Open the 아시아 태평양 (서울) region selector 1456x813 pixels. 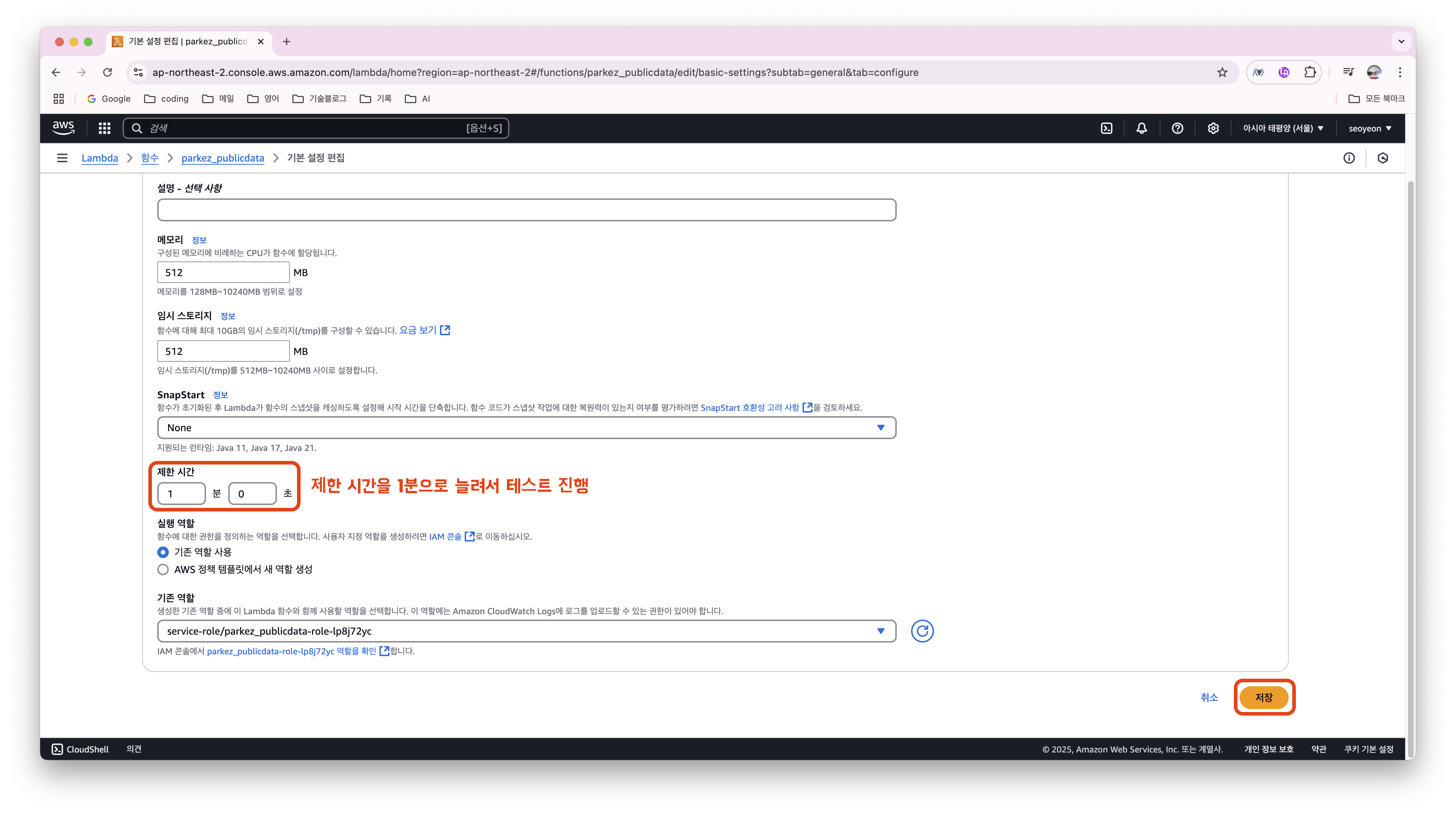(1283, 128)
